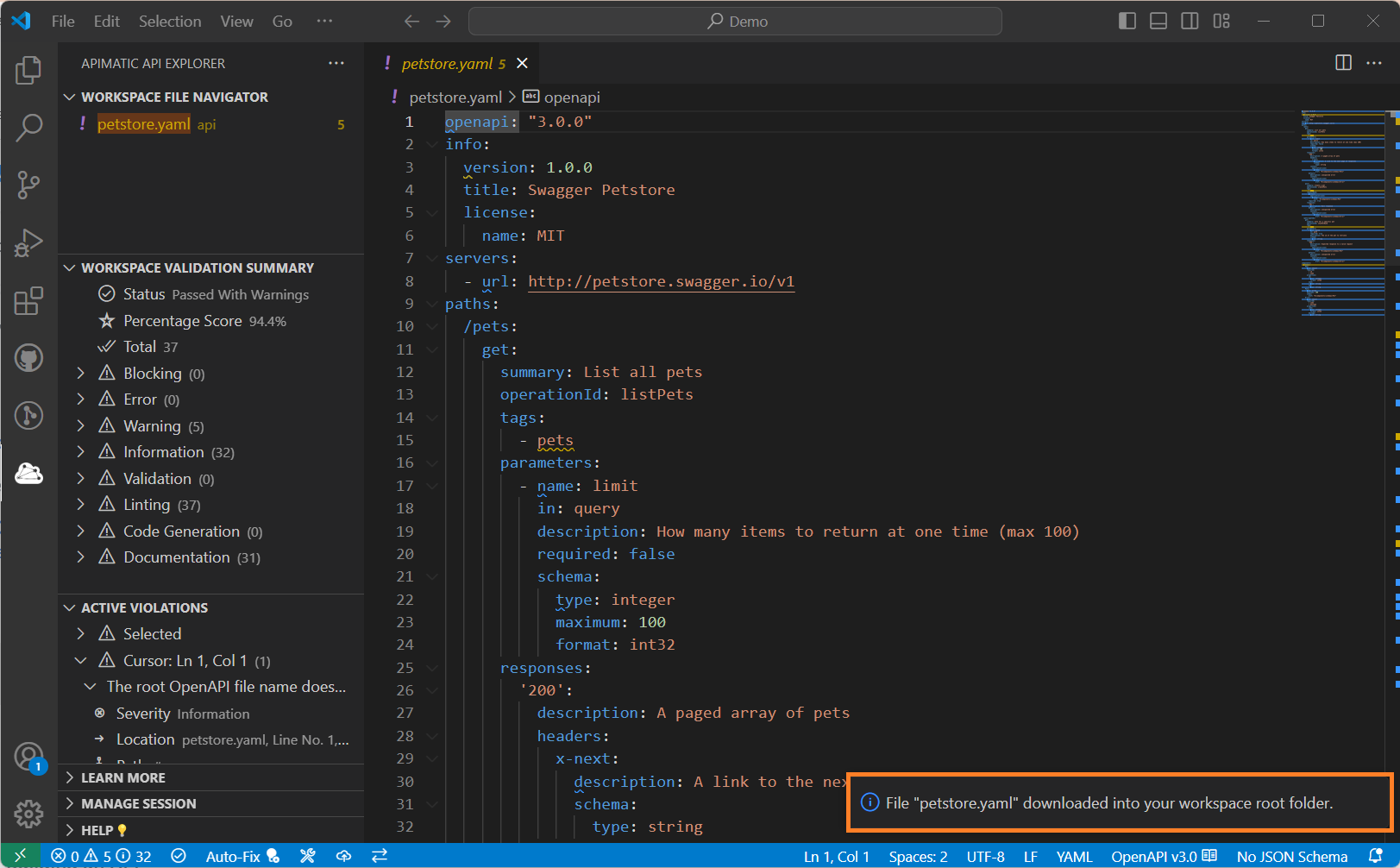Close the petstore.yaml tab

click(x=522, y=63)
